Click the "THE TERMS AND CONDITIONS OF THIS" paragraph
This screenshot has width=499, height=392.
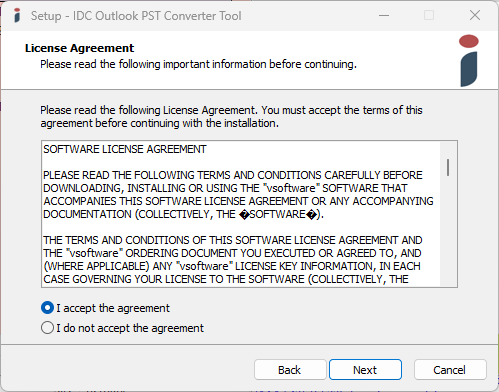point(232,260)
